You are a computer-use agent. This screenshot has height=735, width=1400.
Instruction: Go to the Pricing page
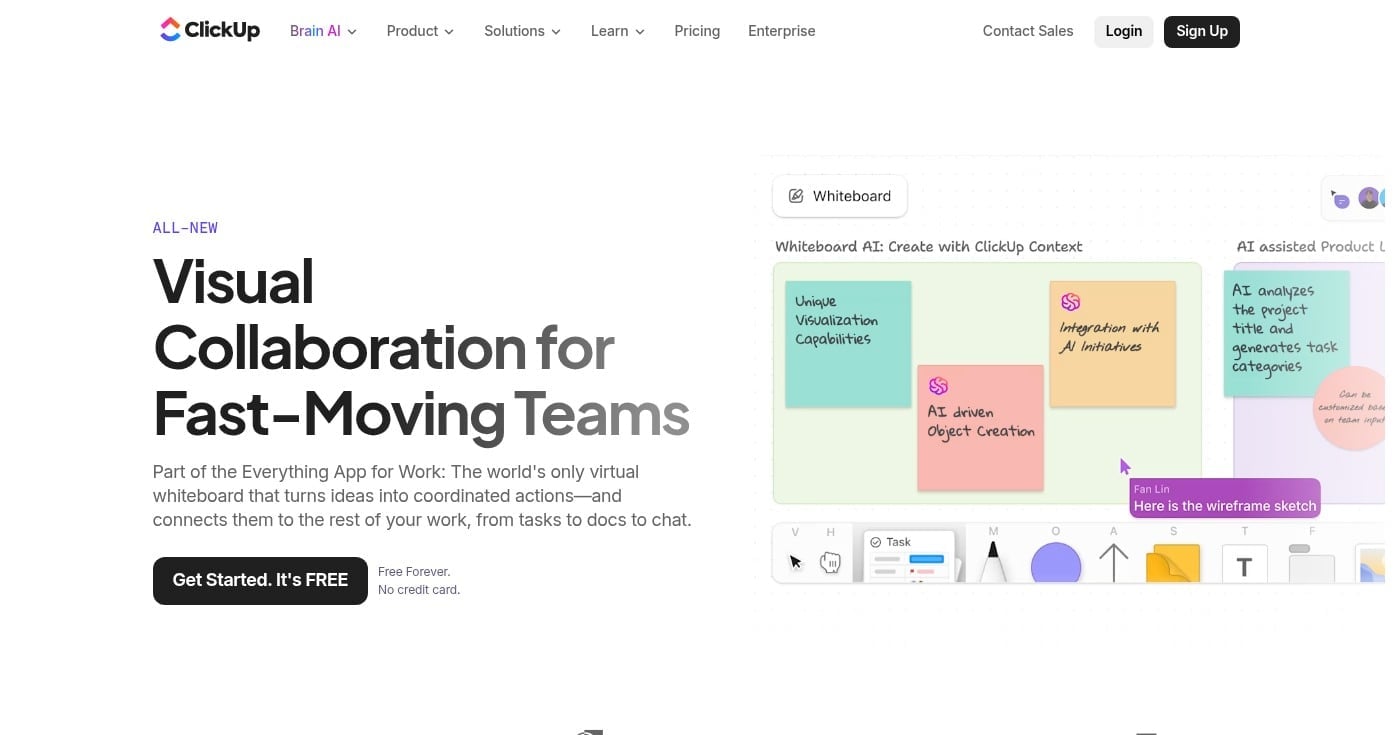[x=697, y=31]
